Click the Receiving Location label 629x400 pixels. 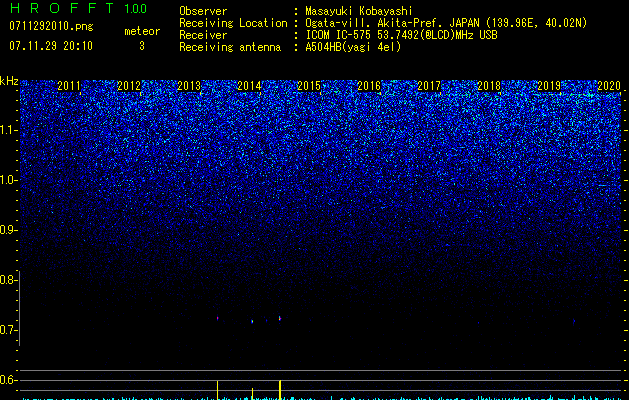pos(233,23)
